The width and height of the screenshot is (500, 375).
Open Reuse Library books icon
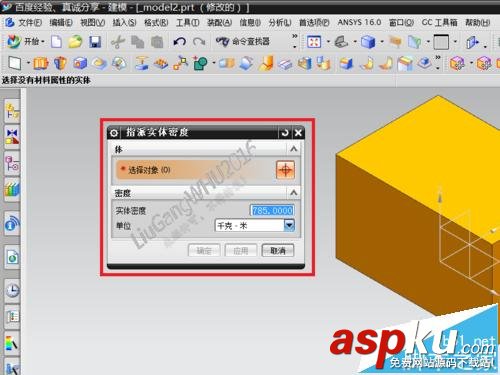[12, 190]
